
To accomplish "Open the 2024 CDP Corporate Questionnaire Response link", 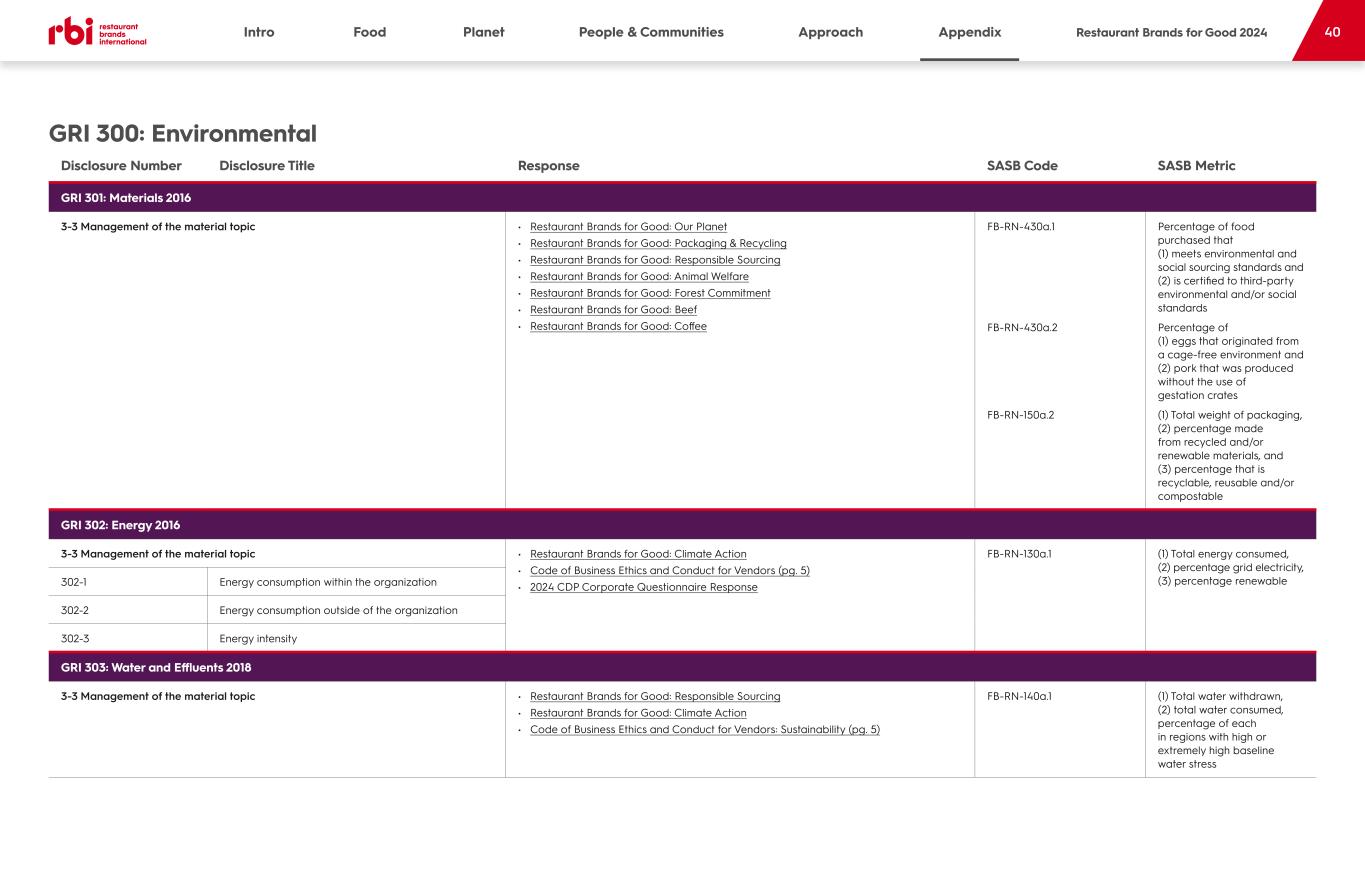I will [x=643, y=587].
